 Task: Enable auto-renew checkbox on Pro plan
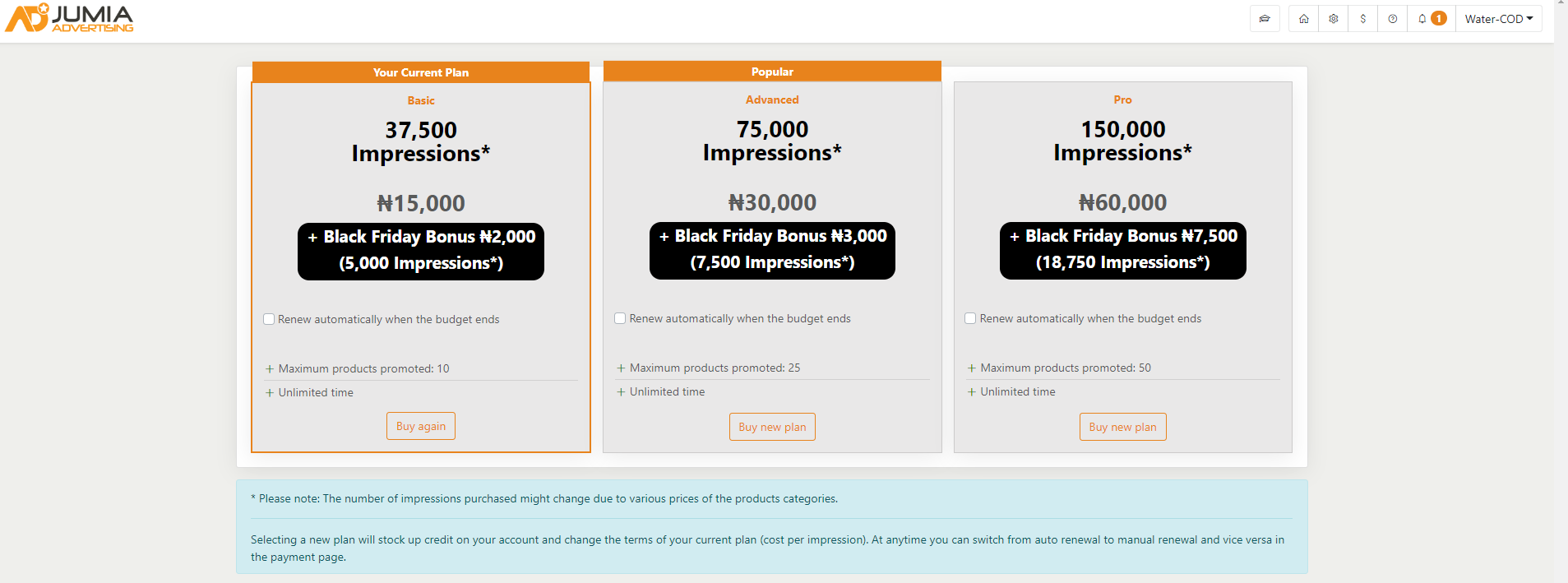(970, 318)
